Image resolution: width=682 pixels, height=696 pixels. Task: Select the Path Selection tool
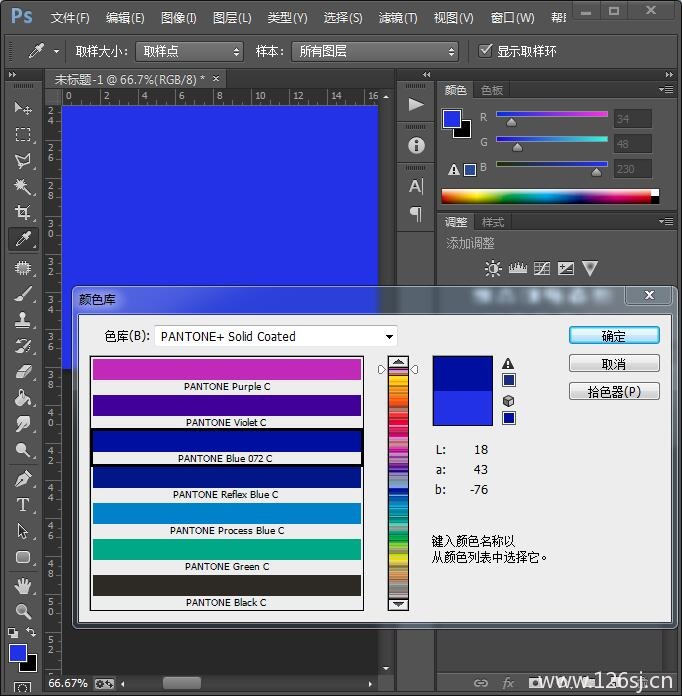(x=23, y=531)
